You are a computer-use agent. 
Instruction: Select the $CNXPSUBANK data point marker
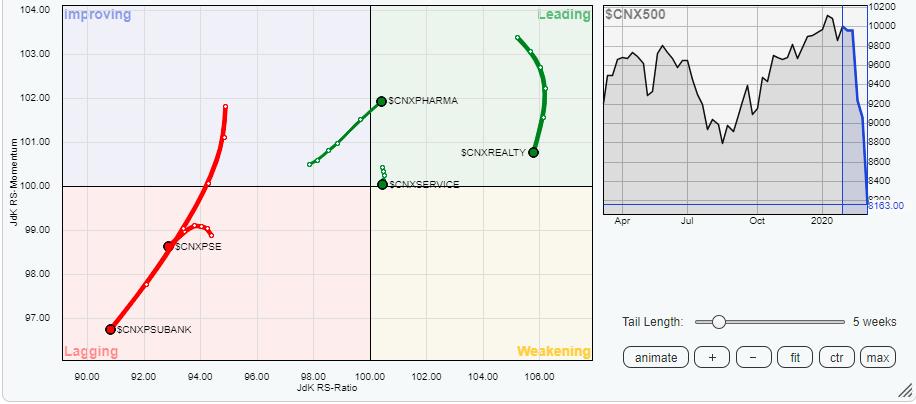click(x=110, y=328)
